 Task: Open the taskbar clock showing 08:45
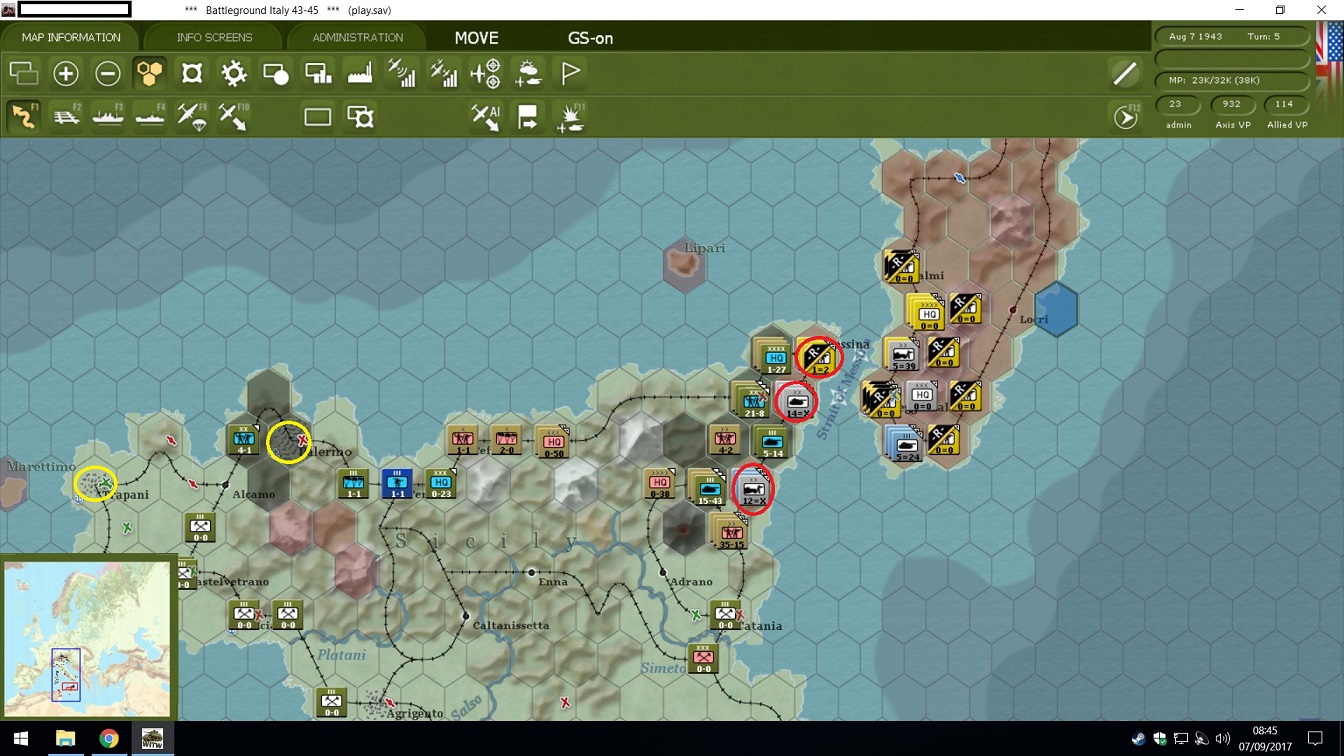pos(1264,739)
